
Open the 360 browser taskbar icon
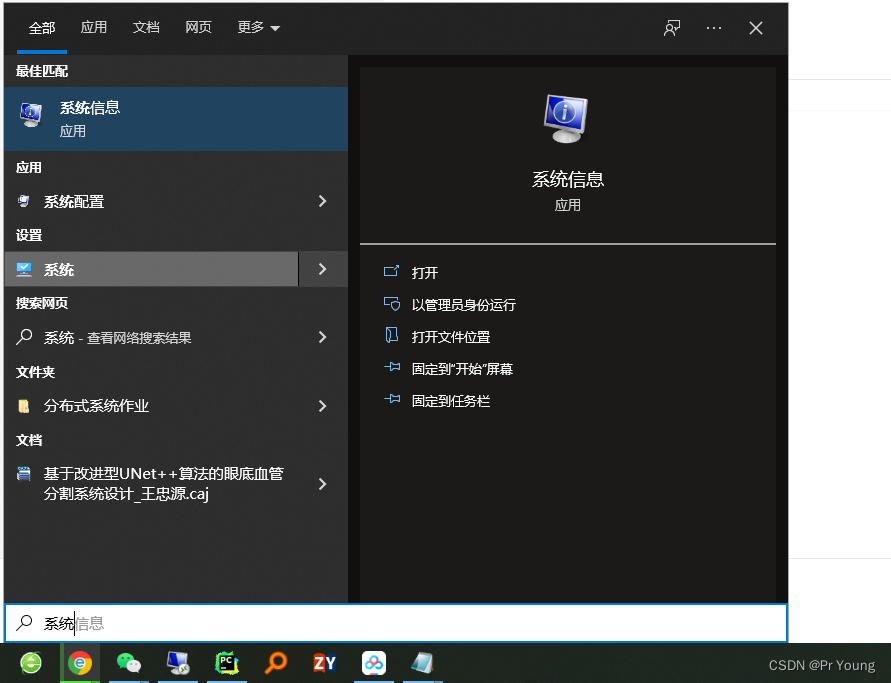pos(31,663)
